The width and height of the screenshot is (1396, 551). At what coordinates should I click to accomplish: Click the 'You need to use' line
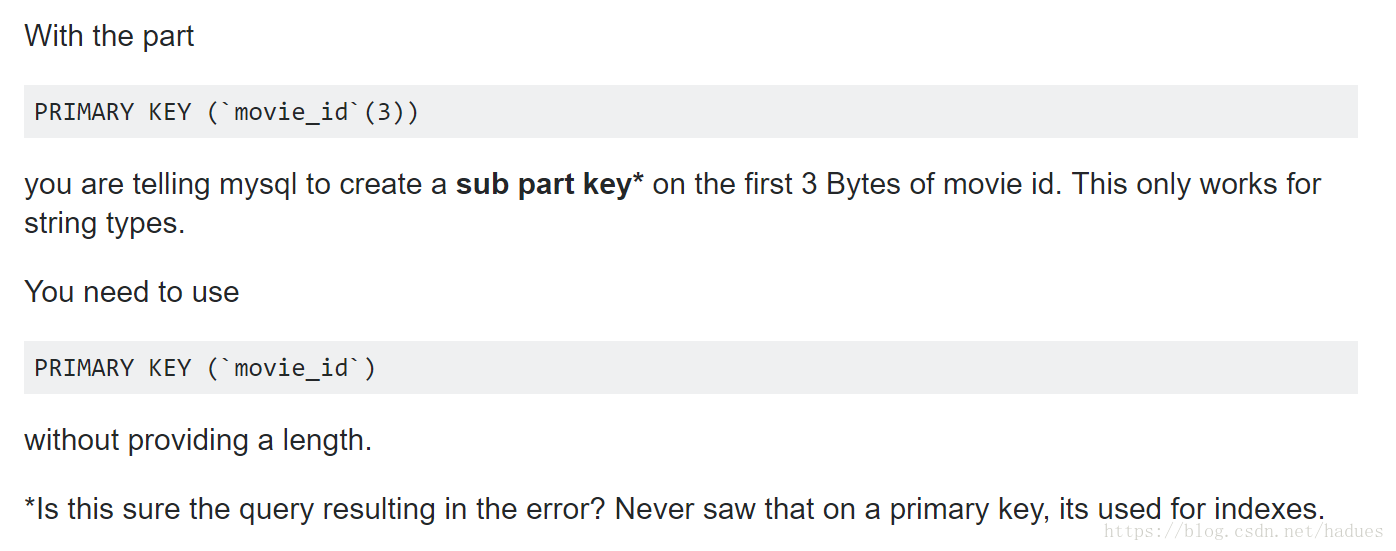[132, 292]
